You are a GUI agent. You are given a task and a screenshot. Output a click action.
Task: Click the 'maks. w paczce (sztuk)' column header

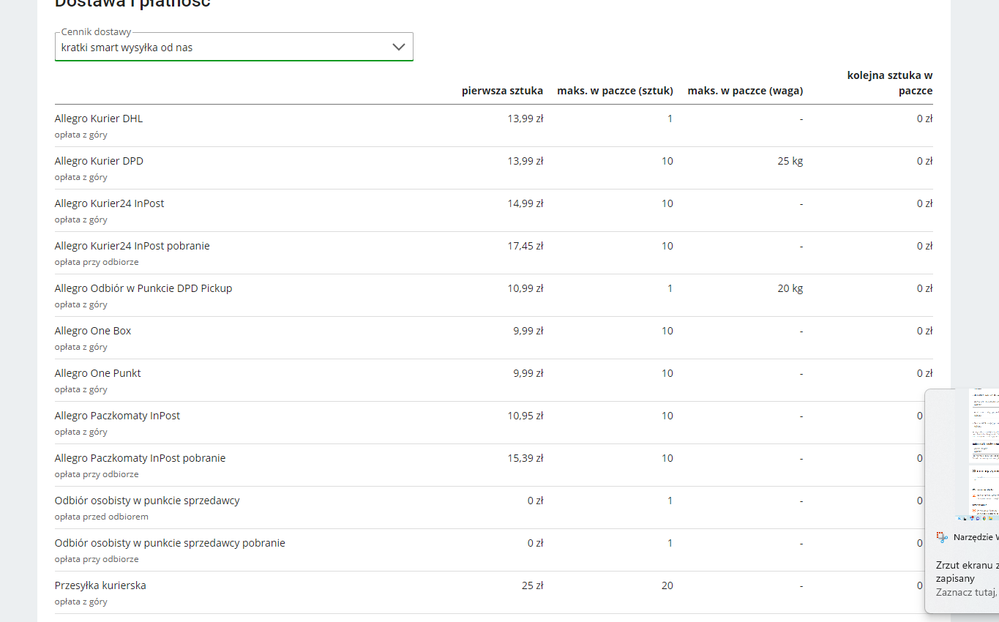pyautogui.click(x=615, y=90)
